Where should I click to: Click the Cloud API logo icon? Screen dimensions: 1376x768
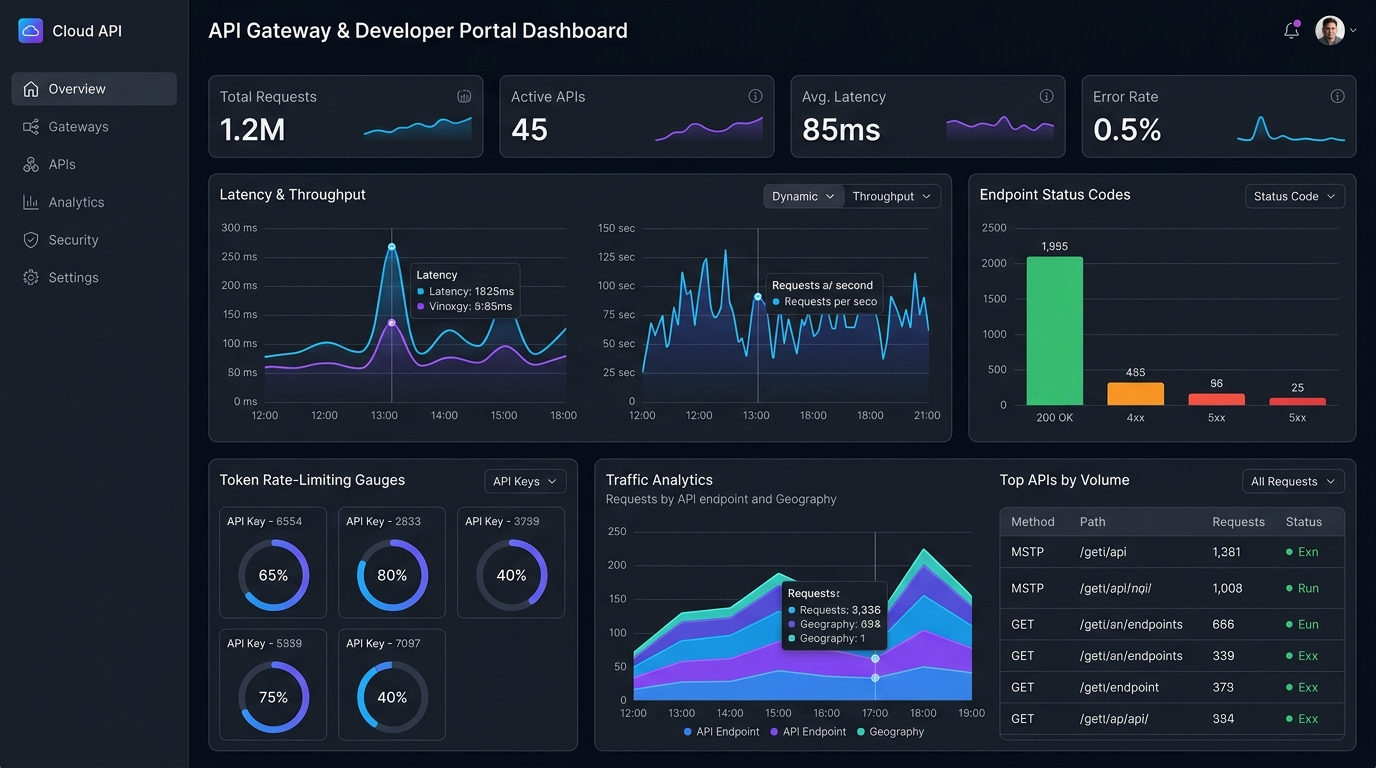[31, 31]
